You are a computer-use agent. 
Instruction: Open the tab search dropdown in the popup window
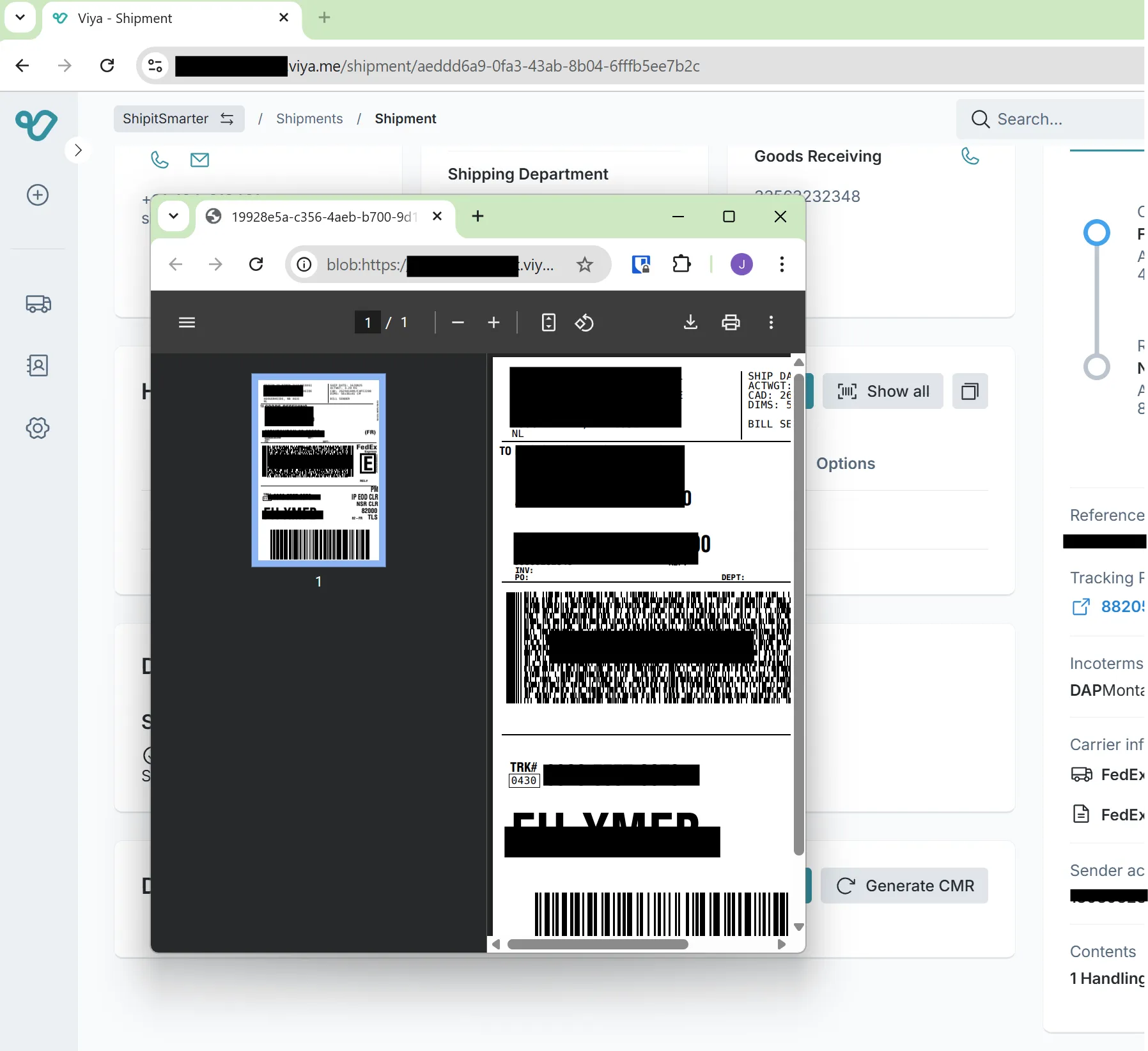coord(173,217)
